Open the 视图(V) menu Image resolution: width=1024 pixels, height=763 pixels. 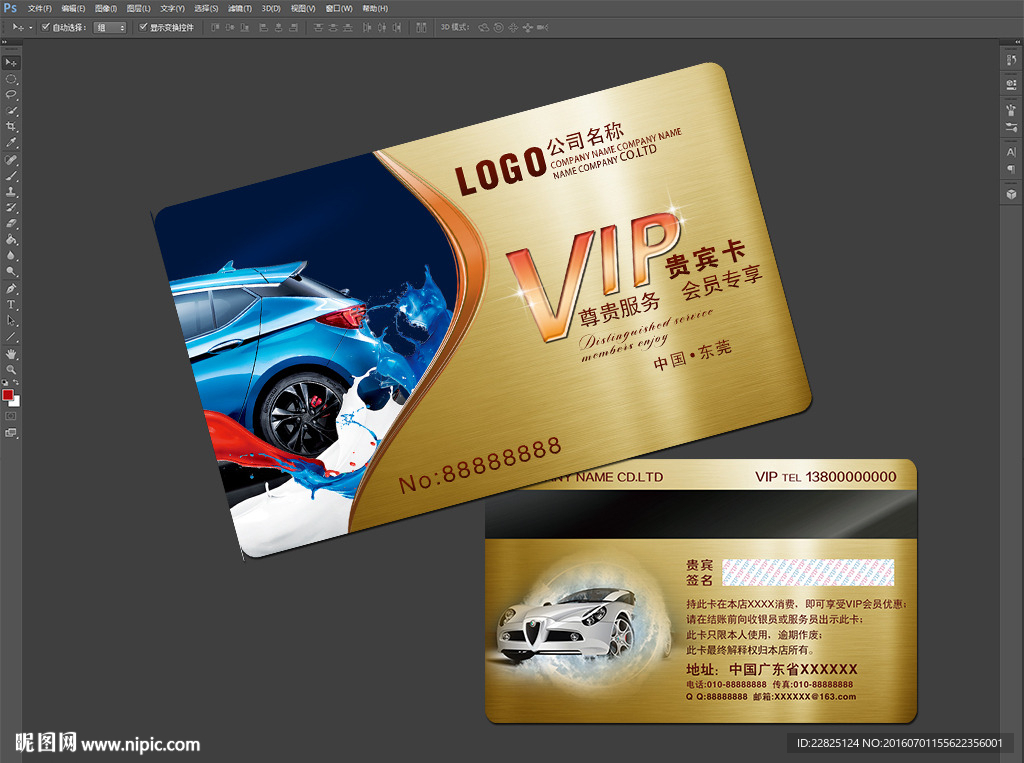tap(303, 8)
